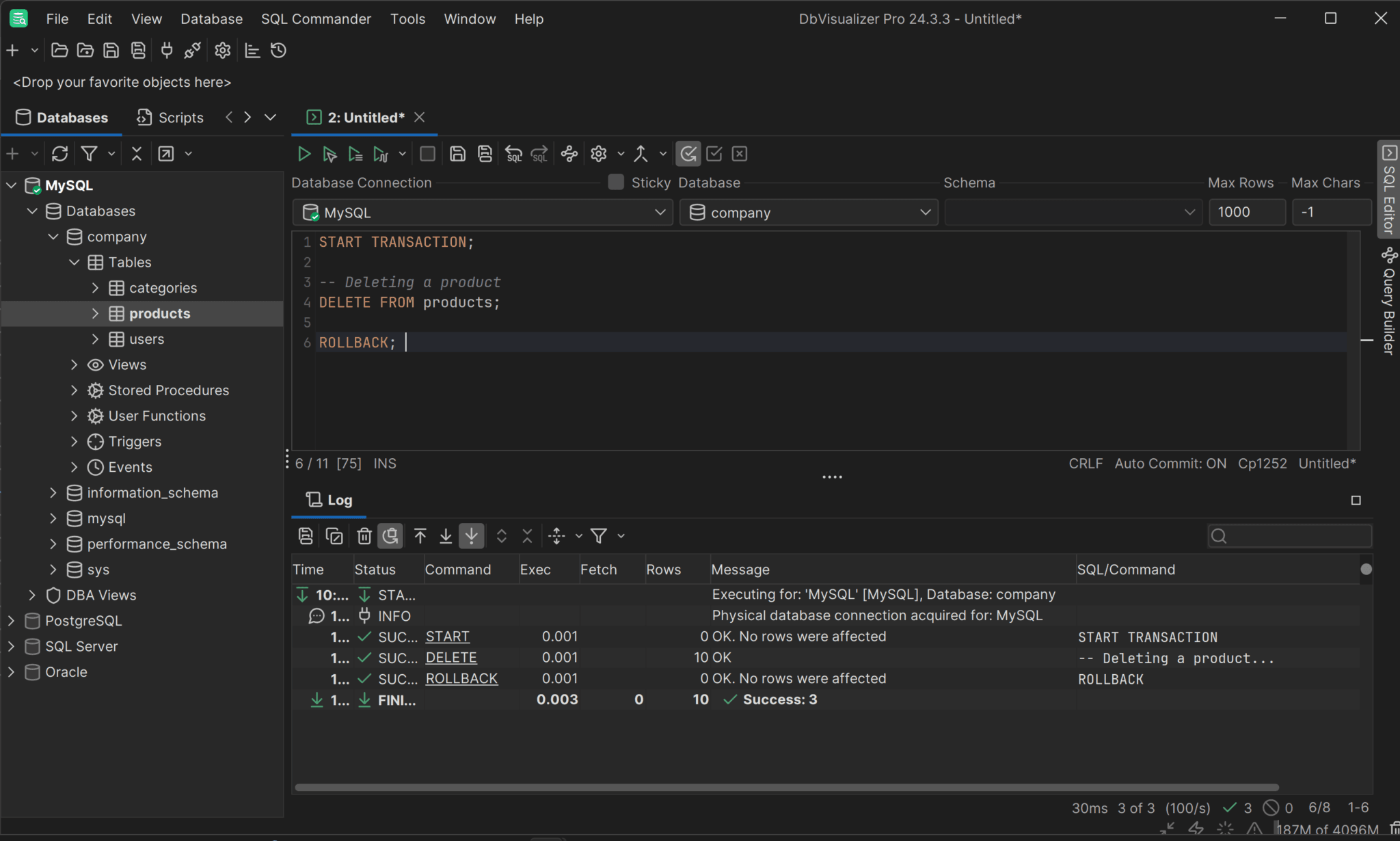Toggle the Sticky Database checkbox
1400x841 pixels.
pos(615,182)
